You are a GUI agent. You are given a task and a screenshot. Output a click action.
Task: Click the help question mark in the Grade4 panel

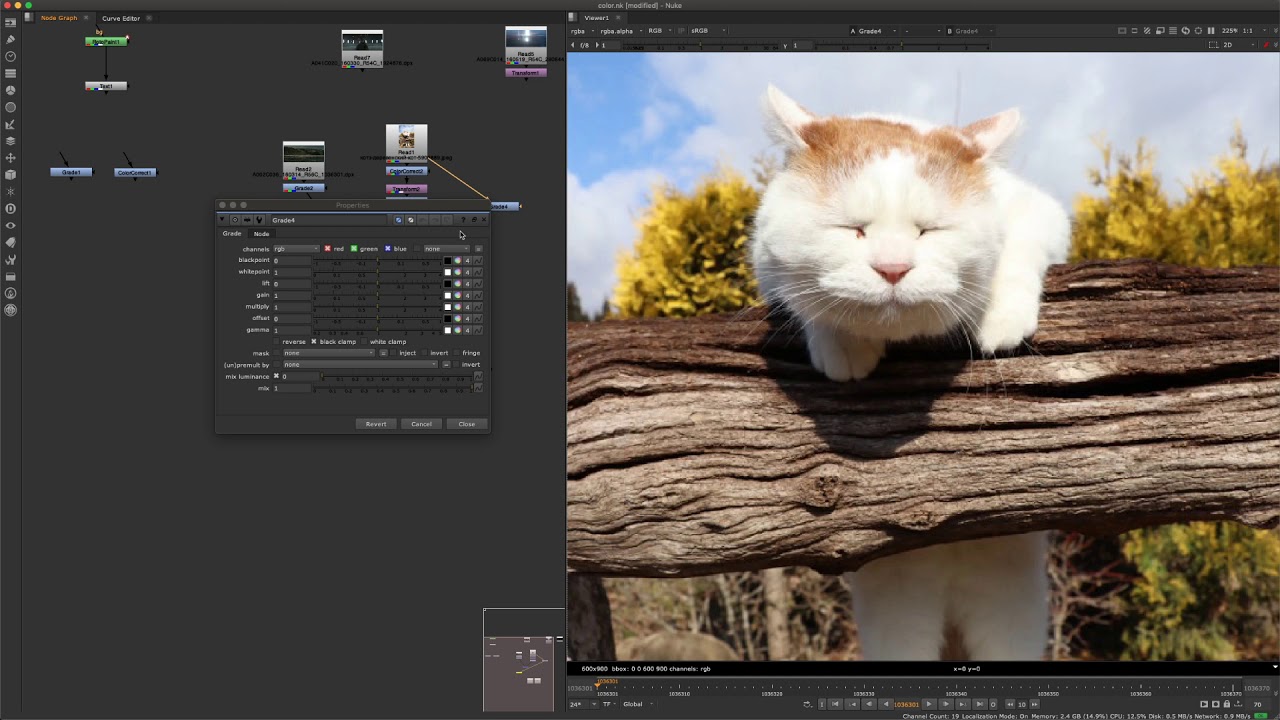click(x=463, y=220)
